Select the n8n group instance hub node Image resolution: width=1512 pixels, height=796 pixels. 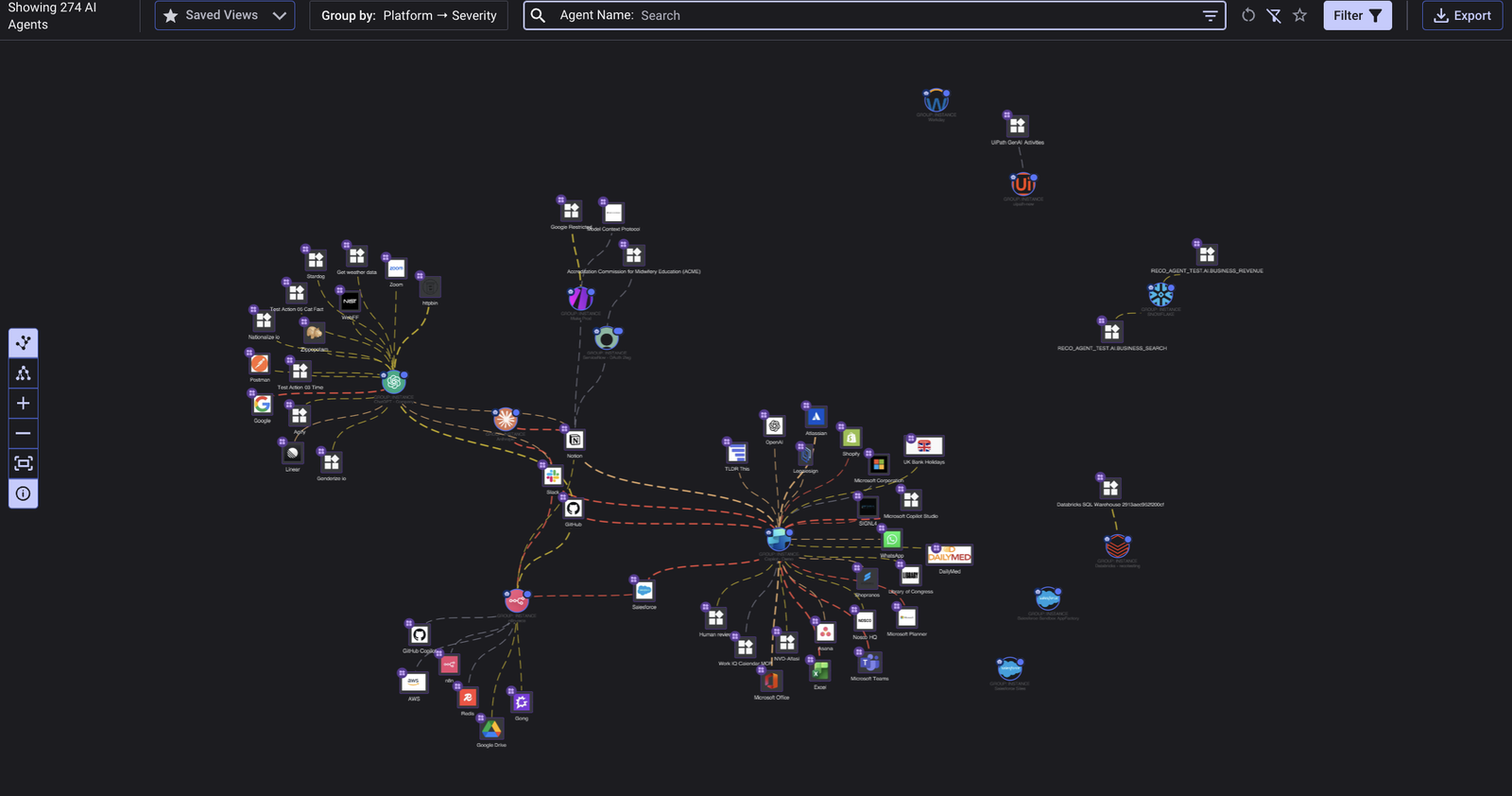pyautogui.click(x=517, y=599)
